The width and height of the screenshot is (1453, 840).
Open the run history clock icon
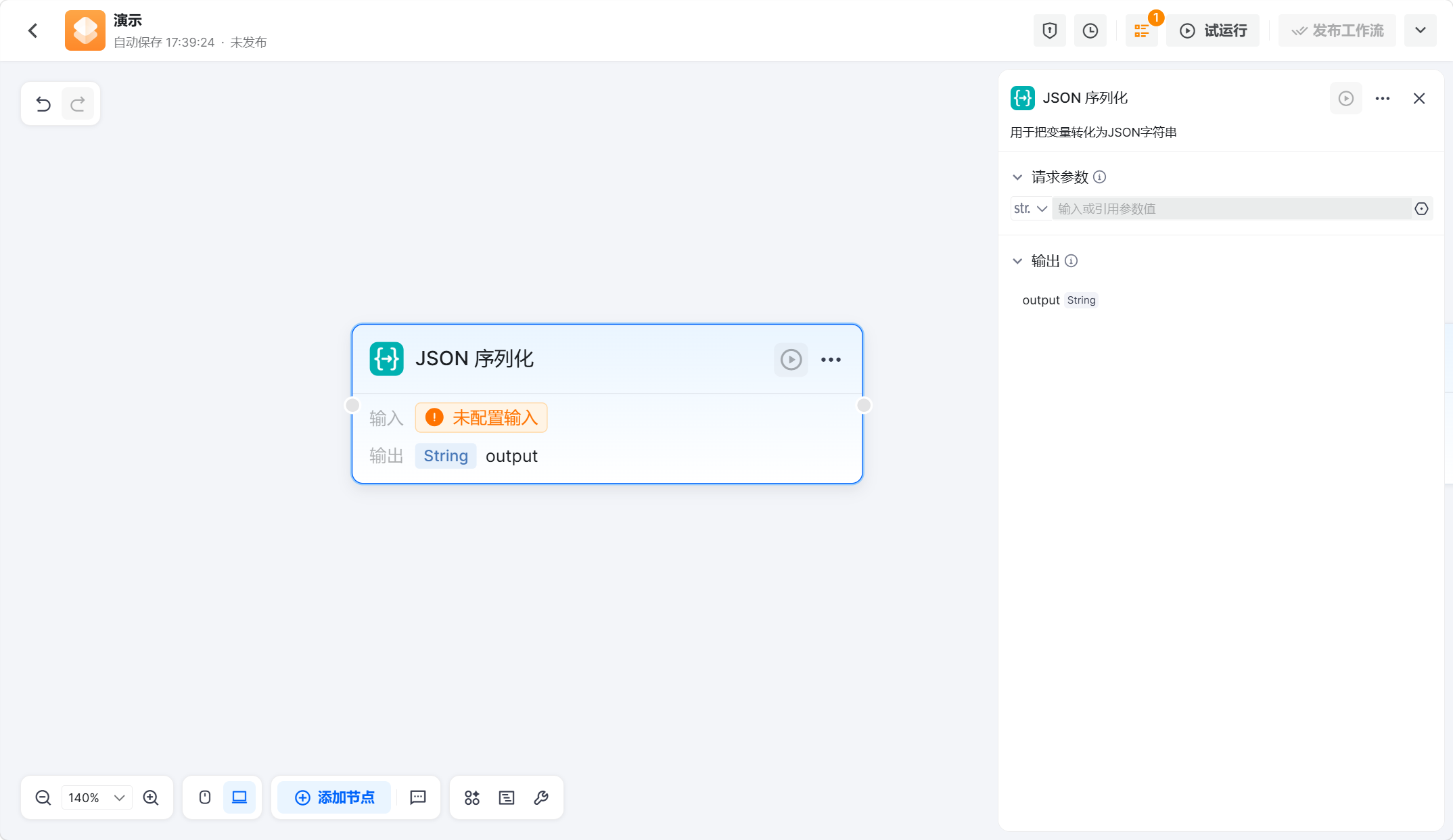click(1090, 30)
